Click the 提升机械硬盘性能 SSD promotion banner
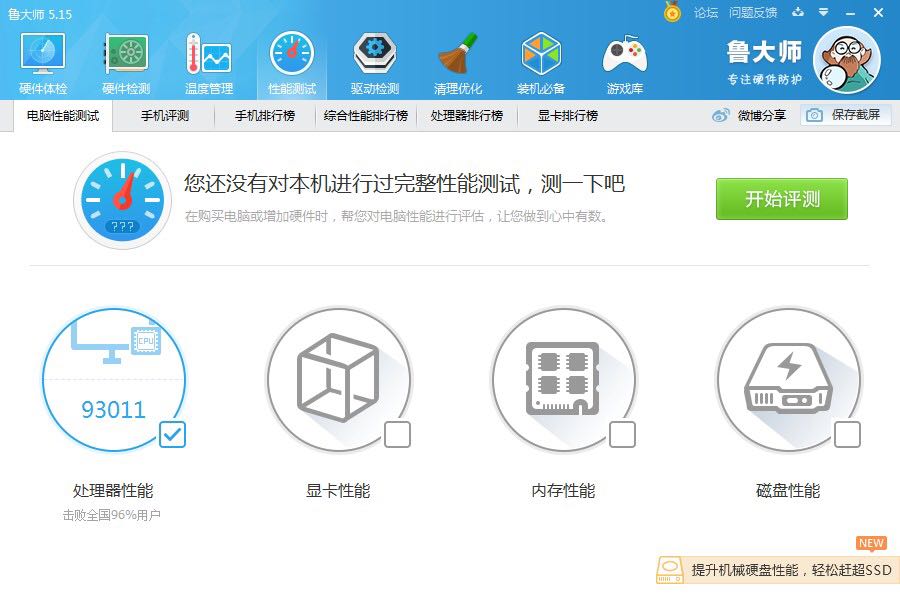Image resolution: width=900 pixels, height=600 pixels. (778, 570)
